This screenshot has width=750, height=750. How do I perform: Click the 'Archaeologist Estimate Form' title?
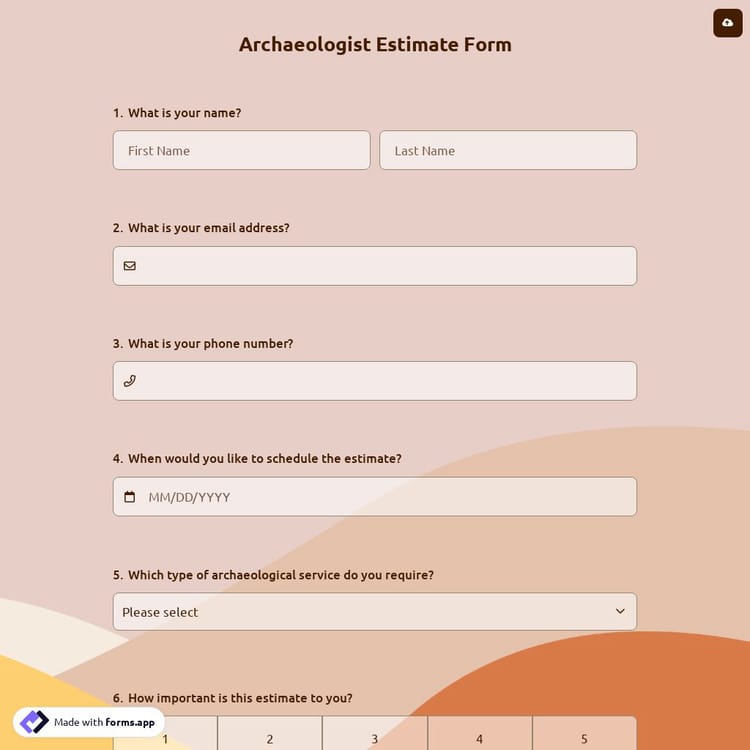pyautogui.click(x=375, y=45)
